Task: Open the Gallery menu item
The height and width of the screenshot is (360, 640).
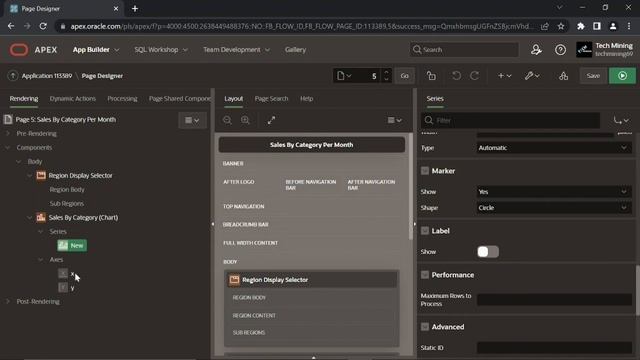Action: point(296,49)
